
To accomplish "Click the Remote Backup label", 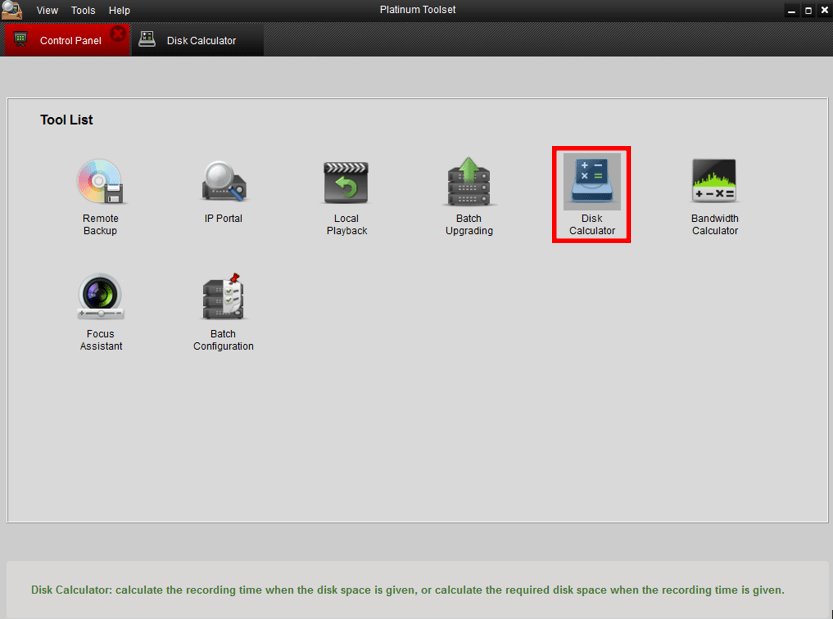I will (x=100, y=224).
